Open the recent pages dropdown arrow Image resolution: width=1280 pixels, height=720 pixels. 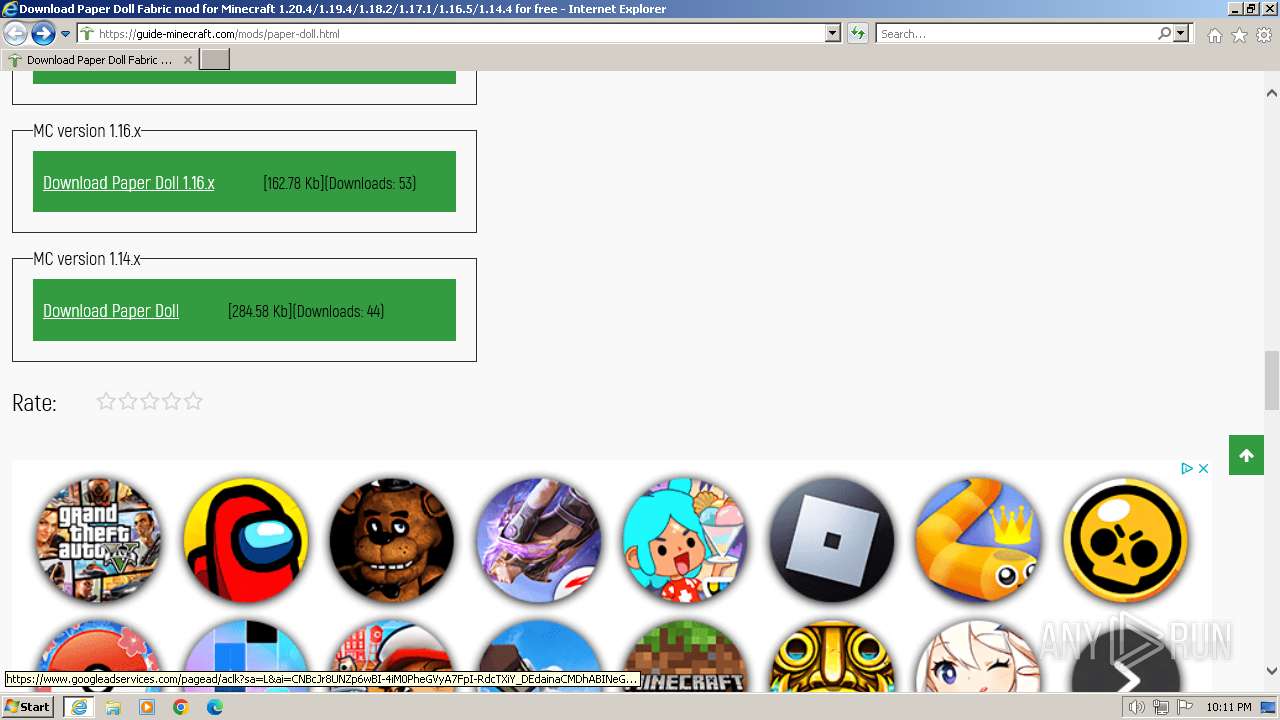(66, 34)
